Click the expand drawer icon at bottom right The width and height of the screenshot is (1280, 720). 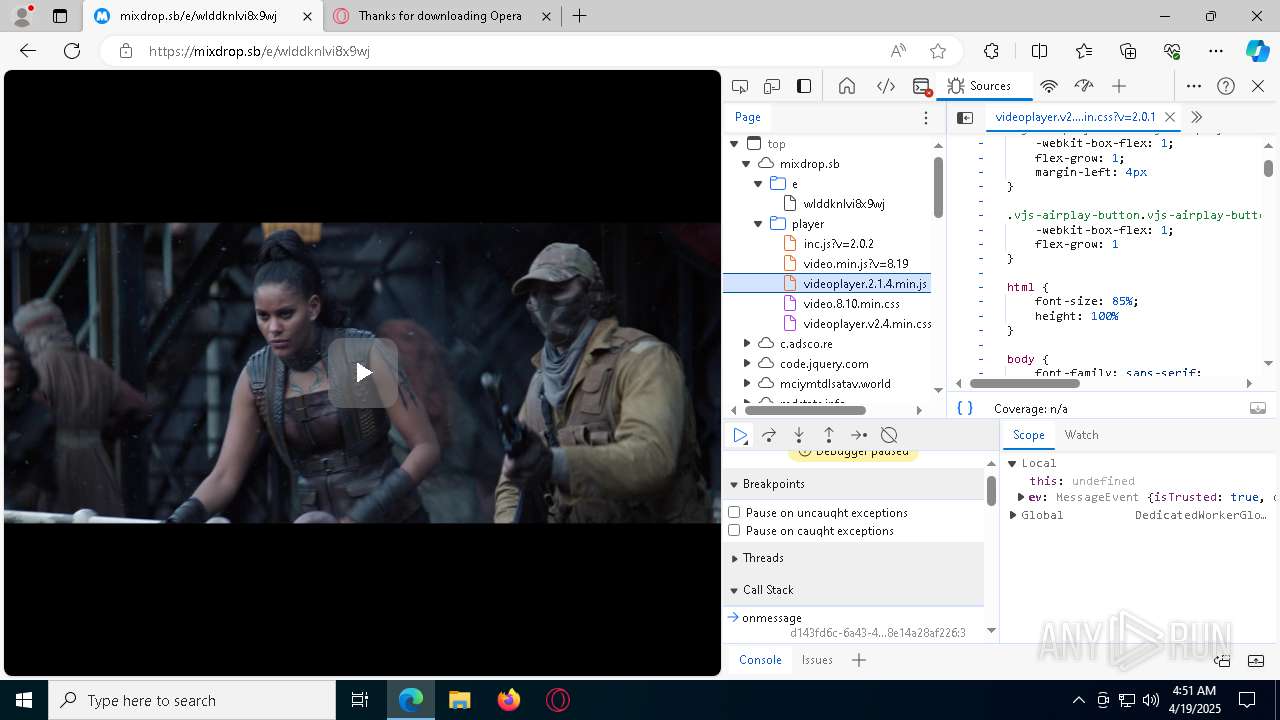click(1256, 660)
